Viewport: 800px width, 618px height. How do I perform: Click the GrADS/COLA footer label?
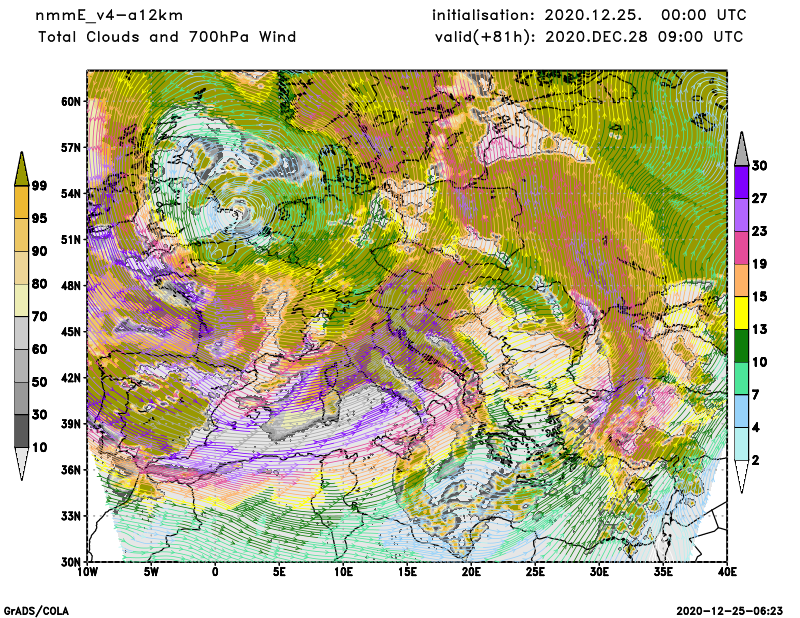tap(37, 610)
